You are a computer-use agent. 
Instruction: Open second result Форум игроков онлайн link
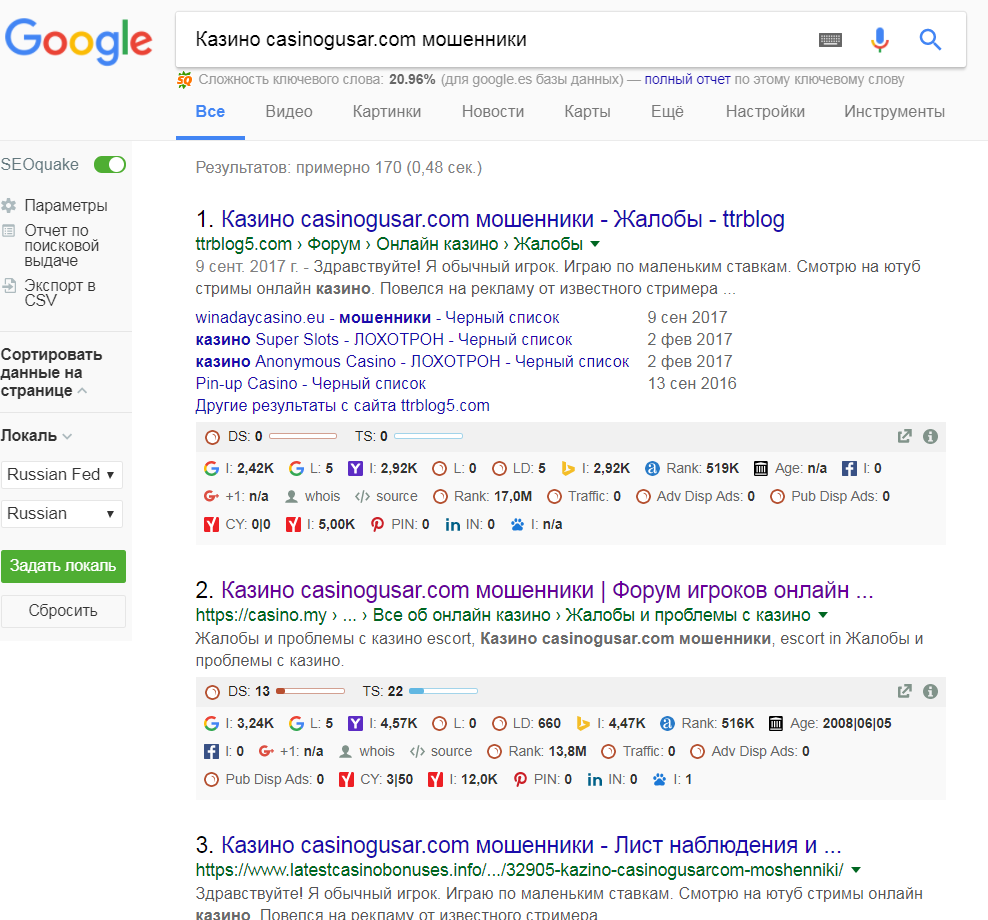pos(547,590)
